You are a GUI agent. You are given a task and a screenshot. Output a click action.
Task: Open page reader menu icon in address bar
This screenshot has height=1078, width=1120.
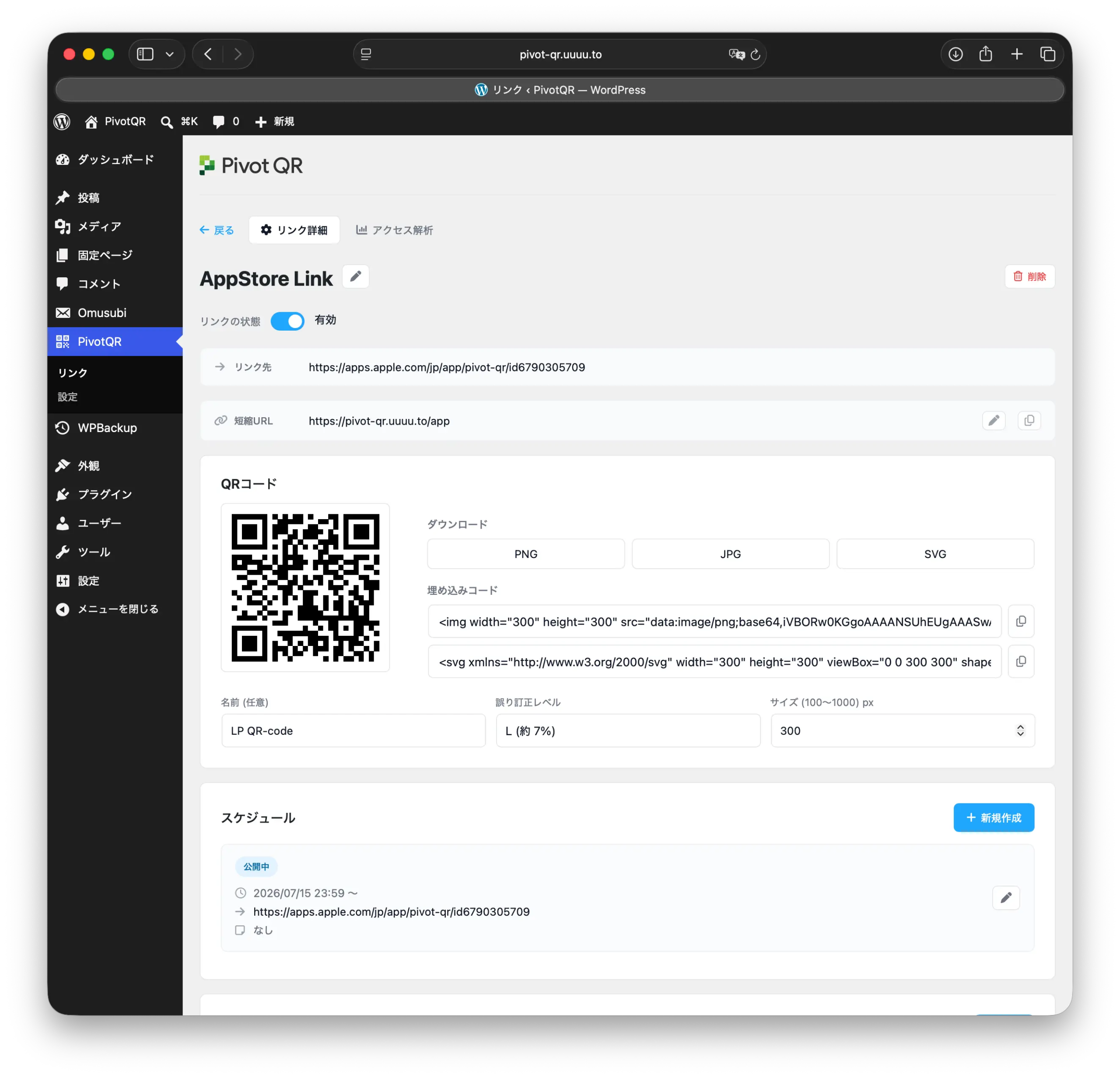pos(366,54)
